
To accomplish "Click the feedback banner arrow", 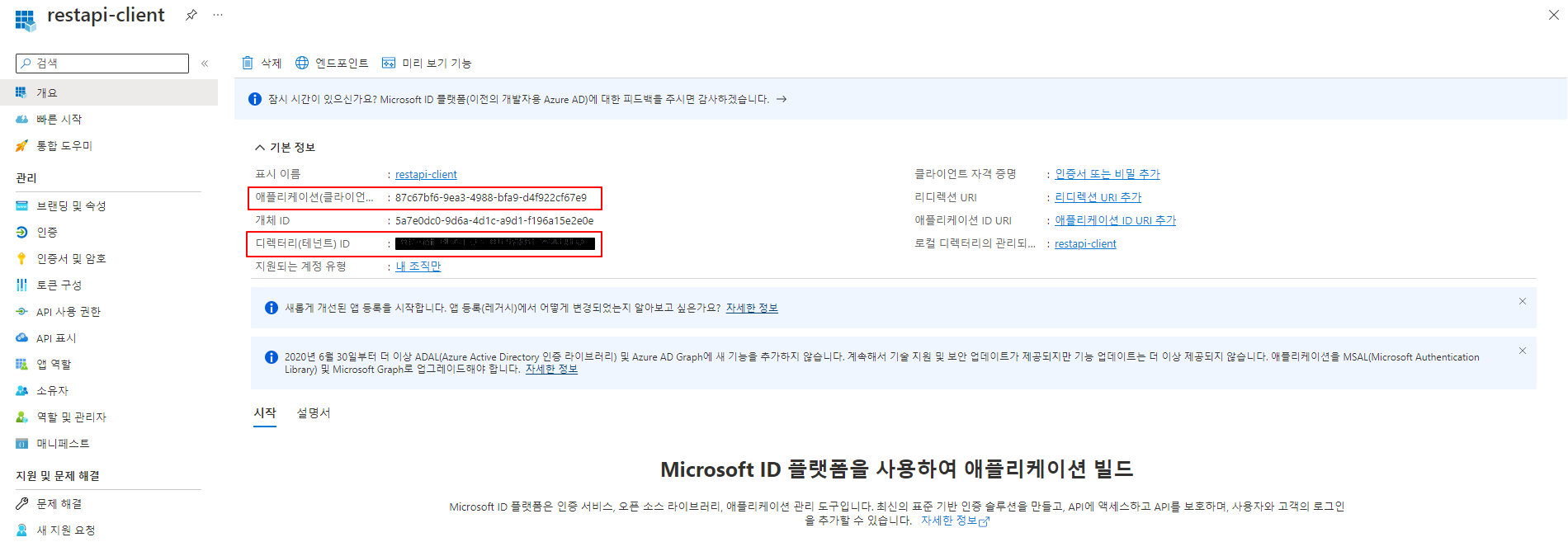I will tap(782, 99).
